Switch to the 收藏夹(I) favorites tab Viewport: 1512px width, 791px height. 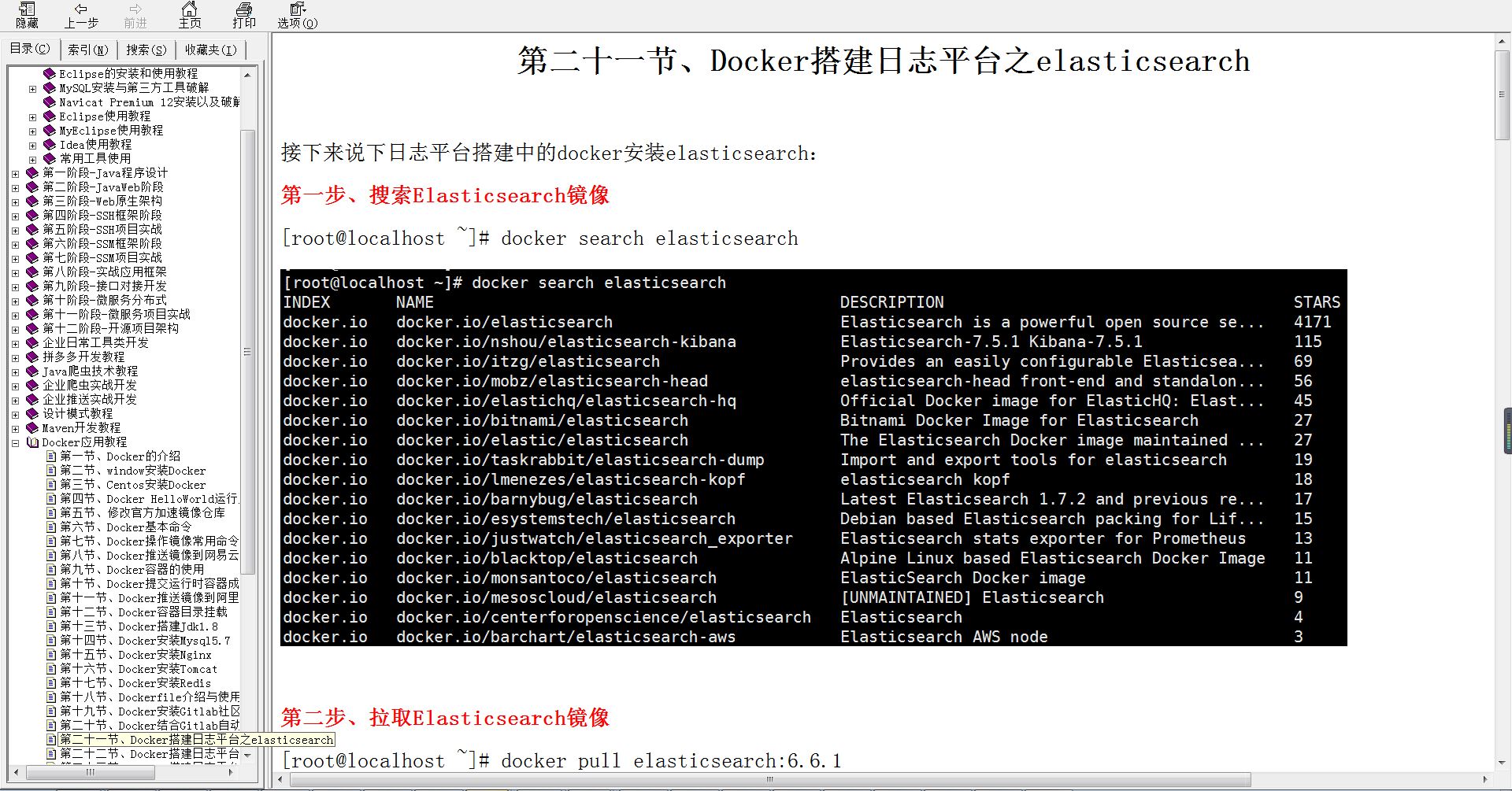pyautogui.click(x=210, y=50)
